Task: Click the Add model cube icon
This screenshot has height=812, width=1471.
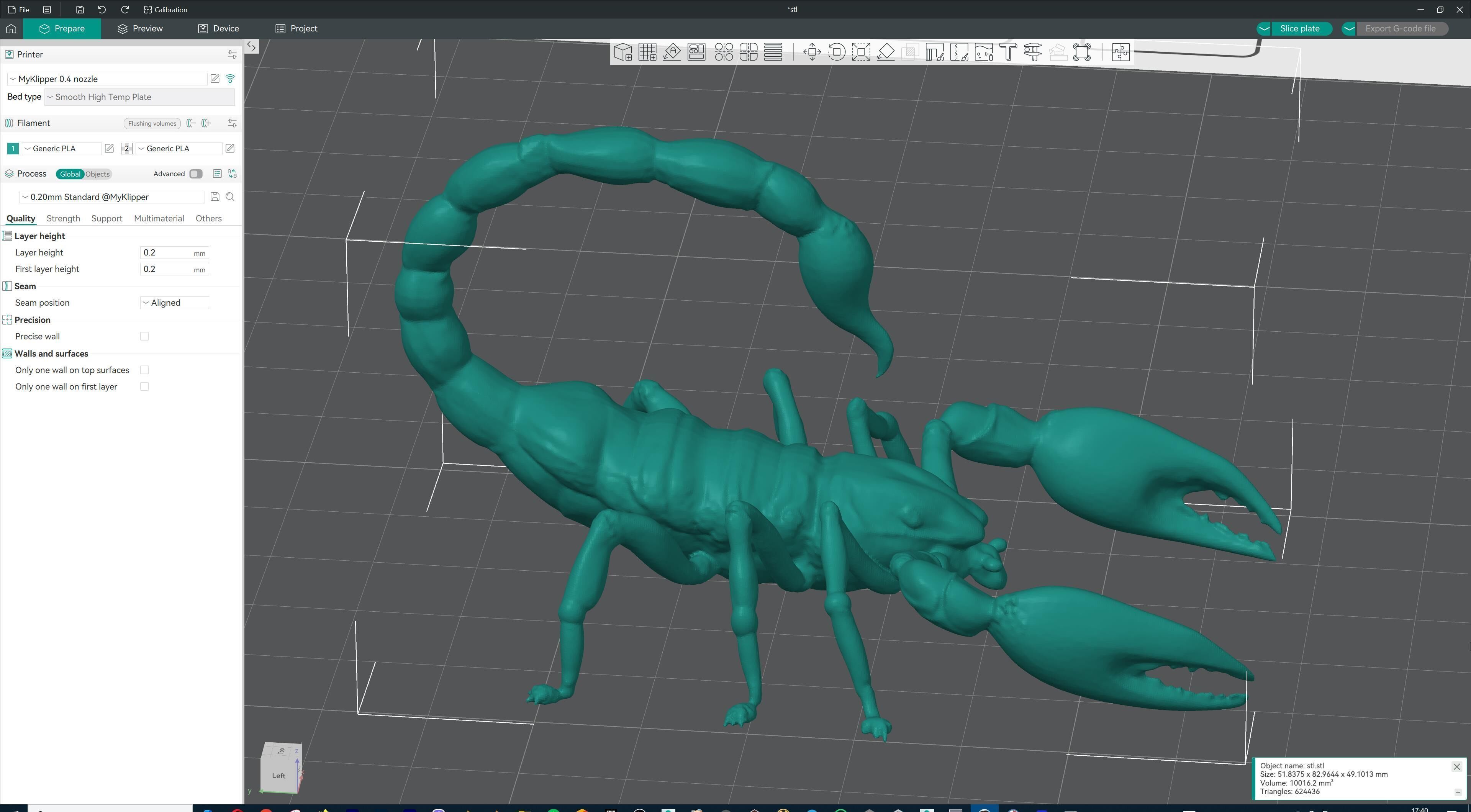Action: pyautogui.click(x=623, y=52)
